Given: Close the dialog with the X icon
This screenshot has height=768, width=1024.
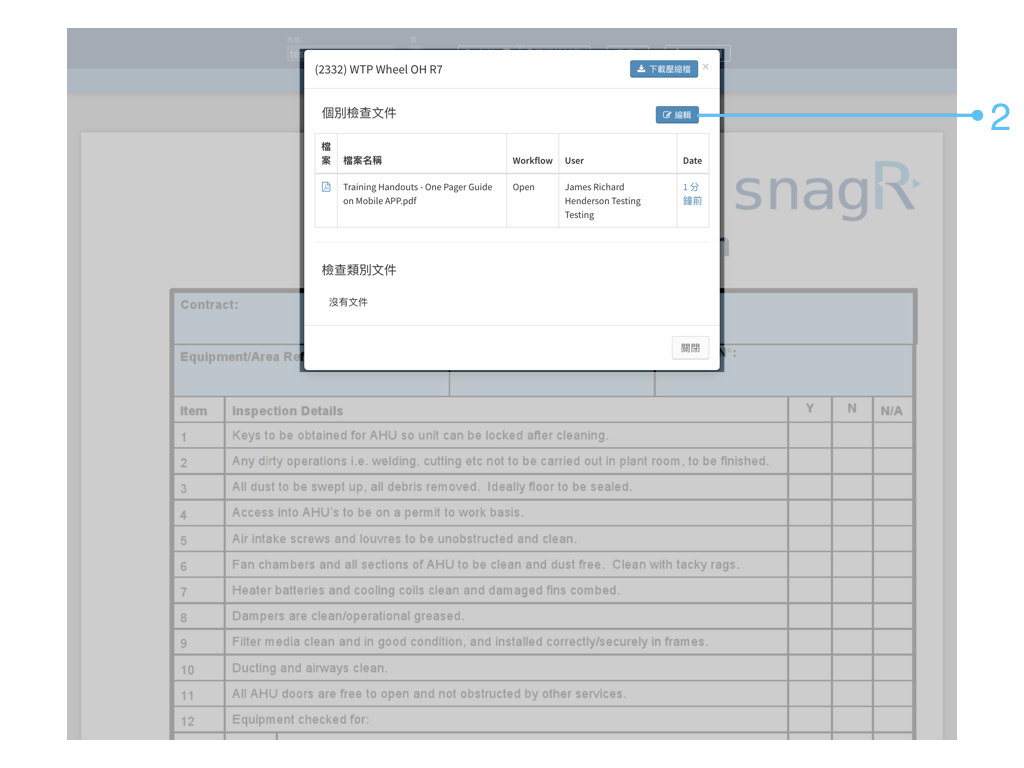Looking at the screenshot, I should [x=705, y=67].
